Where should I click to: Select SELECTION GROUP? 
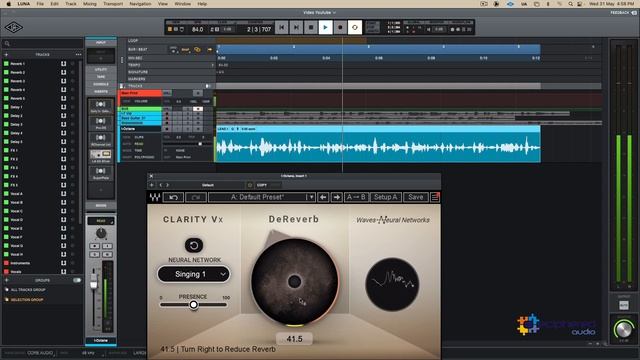pos(27,300)
